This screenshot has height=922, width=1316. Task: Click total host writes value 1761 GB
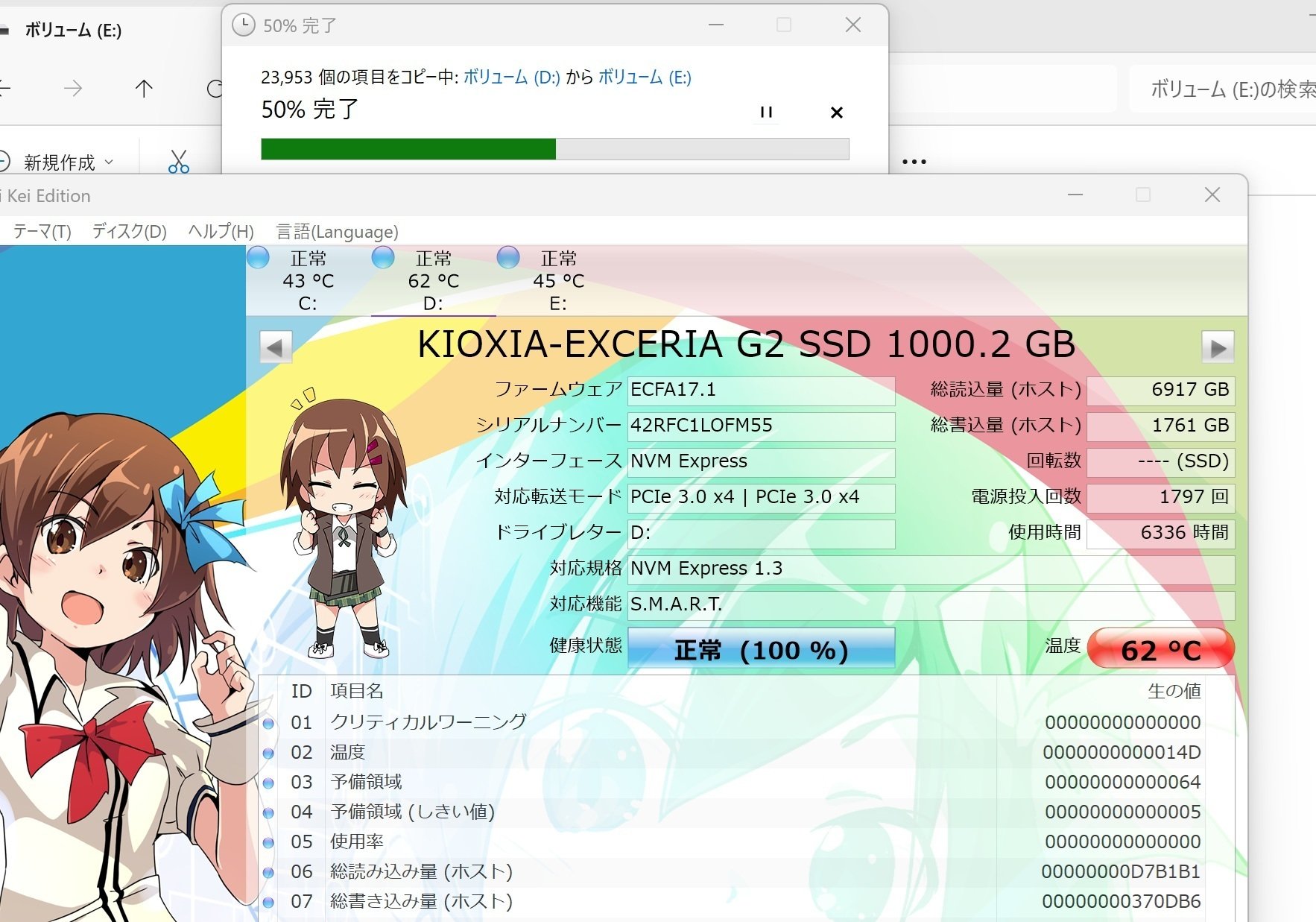pos(1160,426)
